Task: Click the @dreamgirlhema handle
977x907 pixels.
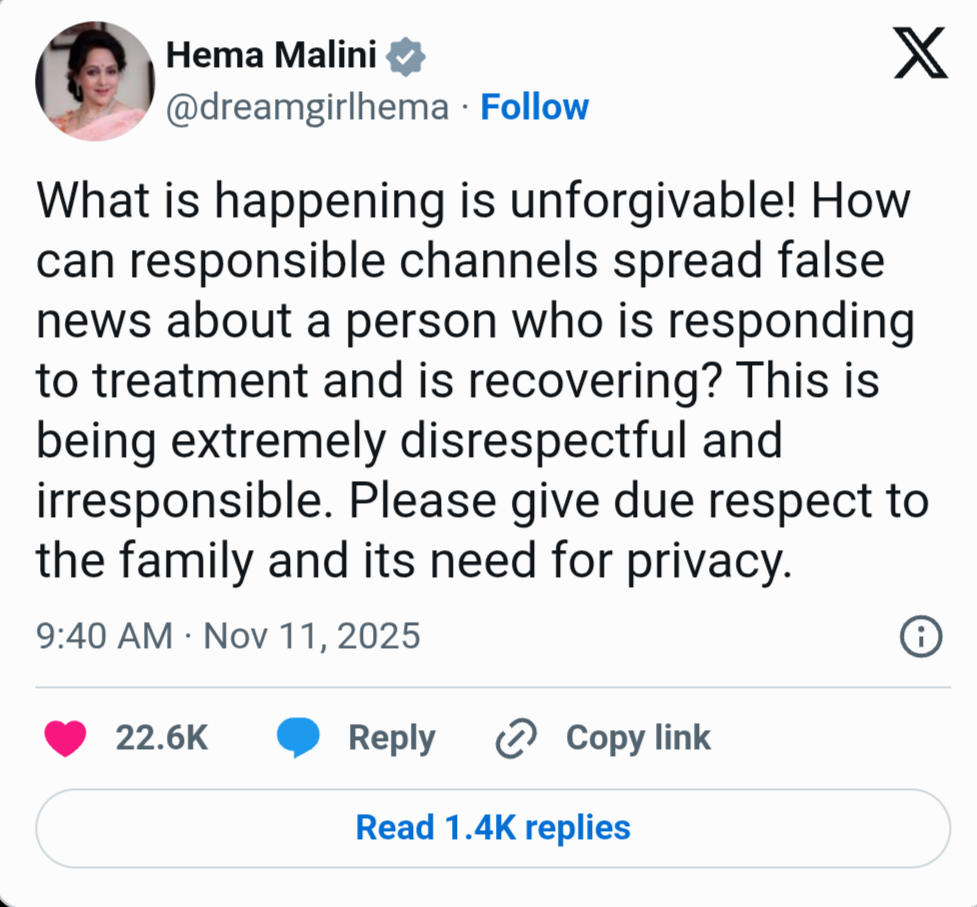Action: [x=307, y=107]
